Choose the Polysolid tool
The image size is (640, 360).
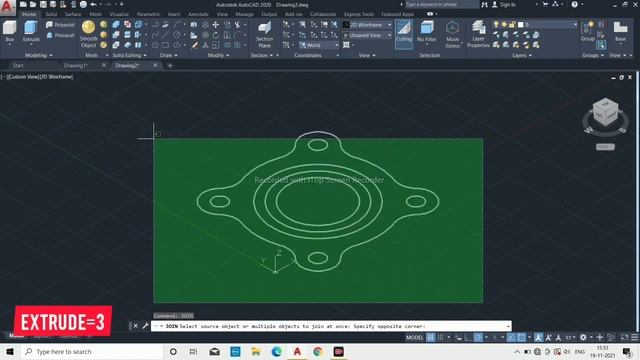60,25
